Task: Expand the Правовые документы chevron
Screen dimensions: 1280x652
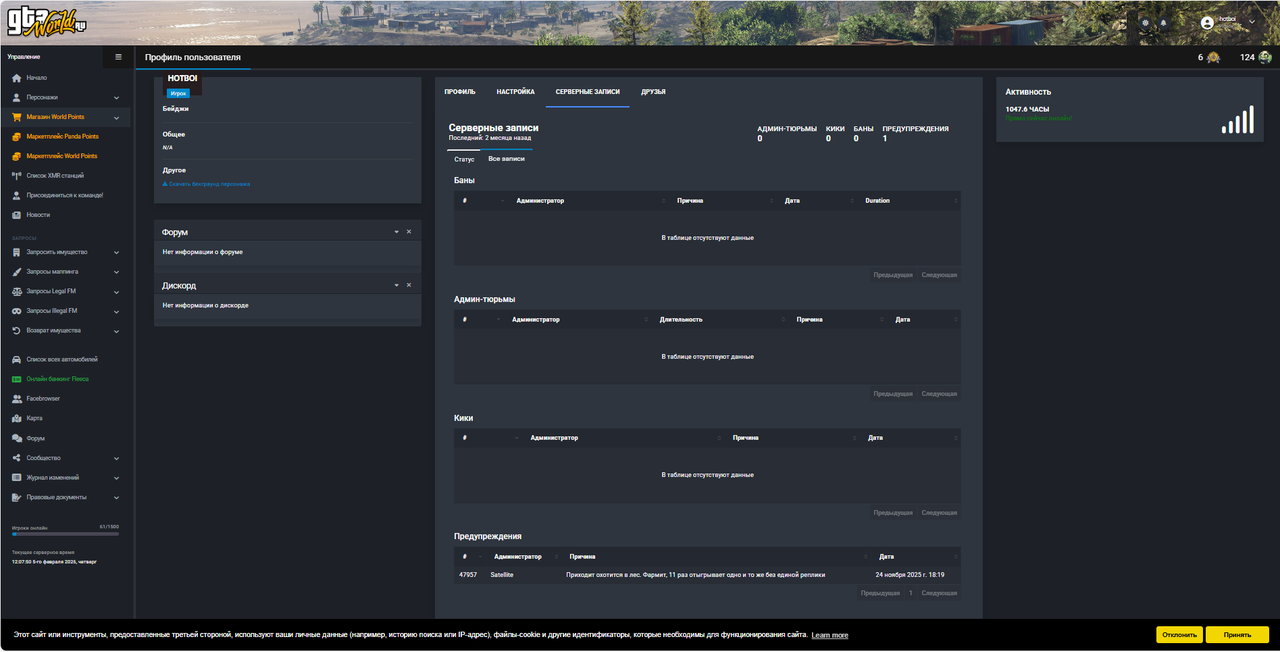Action: pos(117,497)
